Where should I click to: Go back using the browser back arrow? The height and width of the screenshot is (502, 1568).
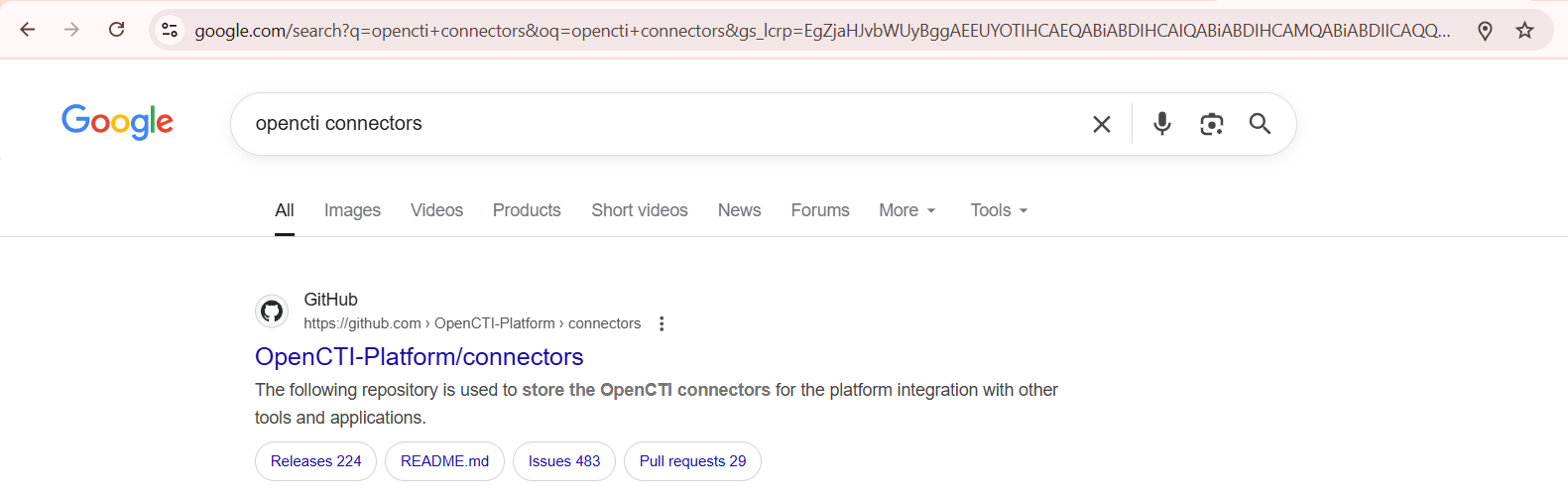click(28, 30)
